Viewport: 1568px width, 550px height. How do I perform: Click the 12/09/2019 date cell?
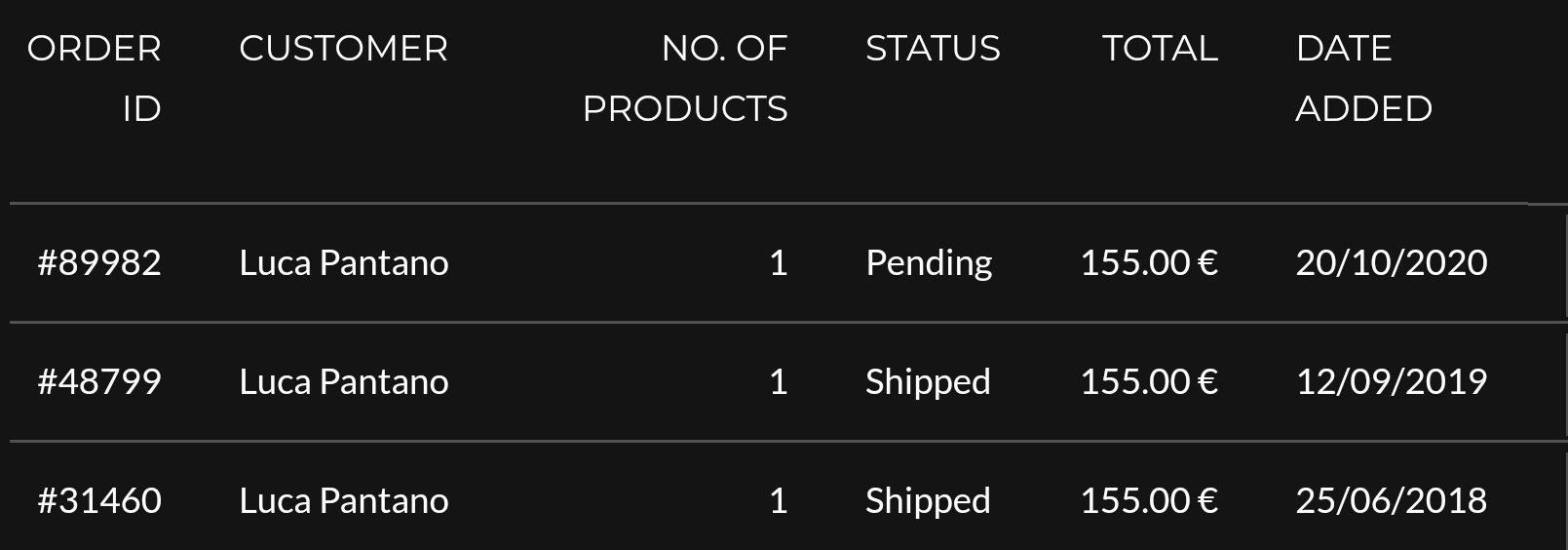(1392, 381)
